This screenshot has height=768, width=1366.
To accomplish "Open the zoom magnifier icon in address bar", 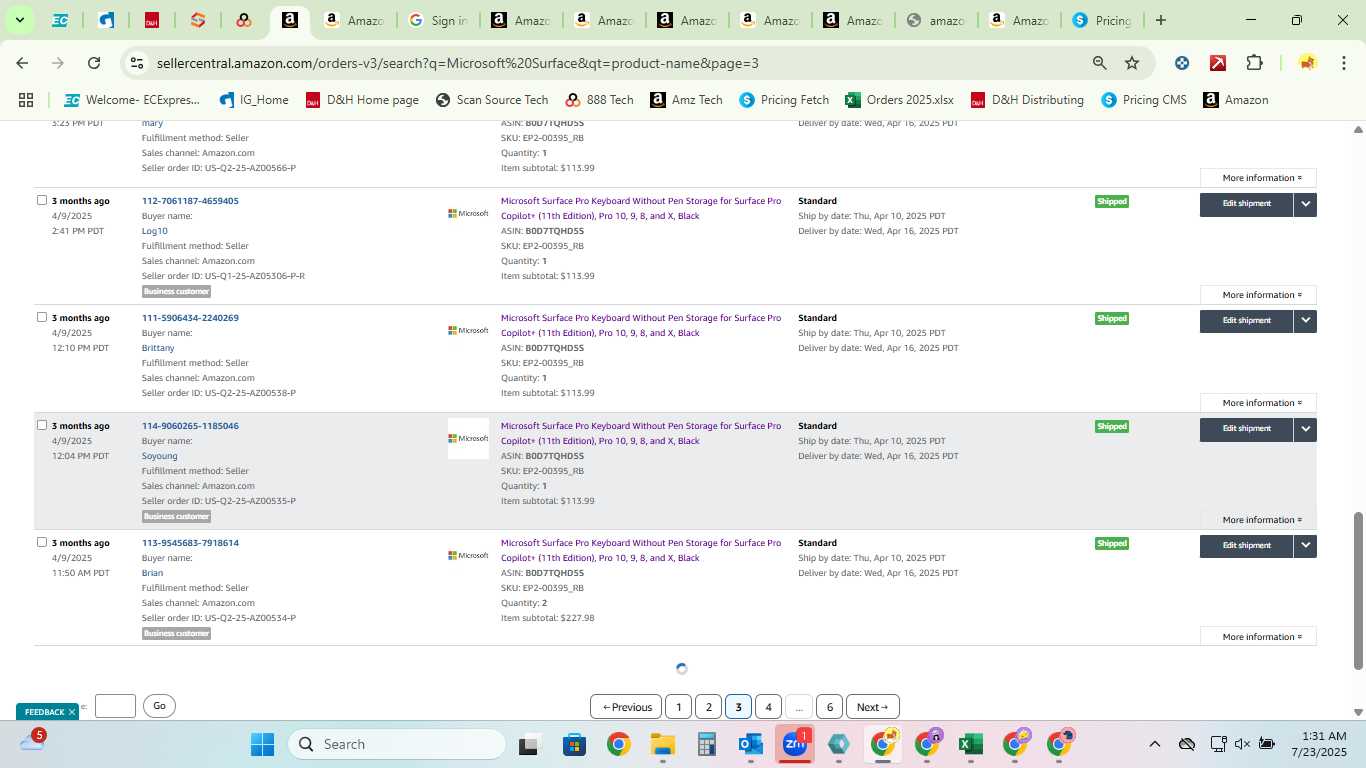I will pyautogui.click(x=1100, y=63).
